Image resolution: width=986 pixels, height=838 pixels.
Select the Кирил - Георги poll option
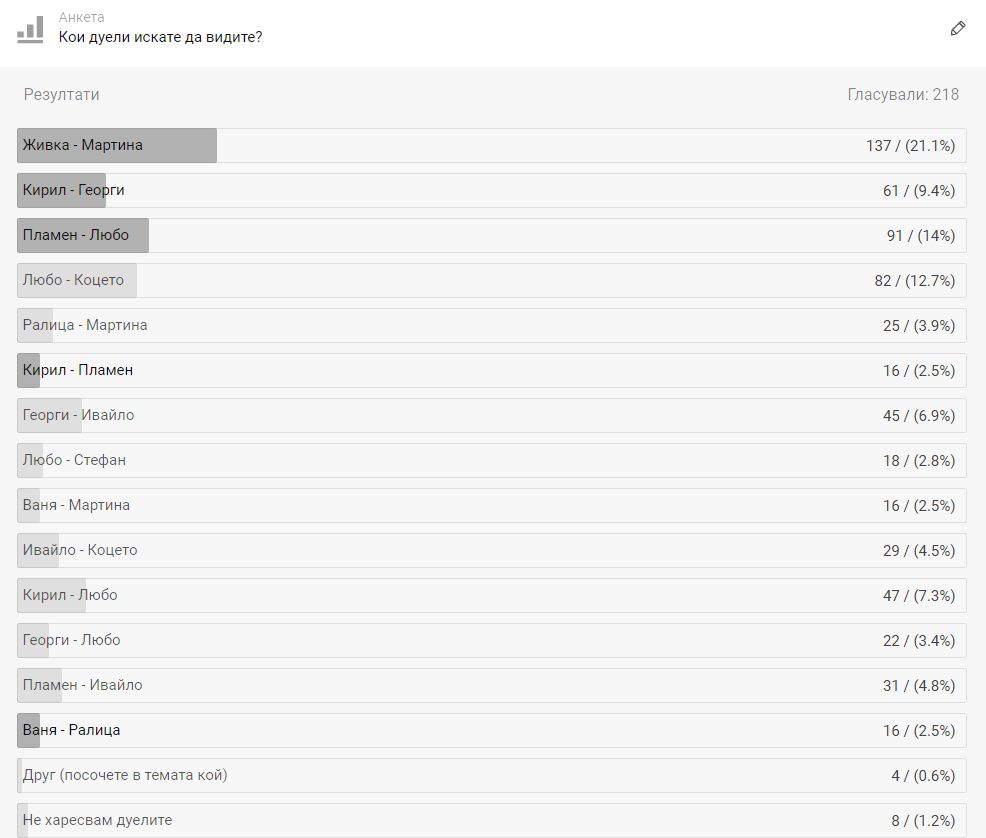492,190
